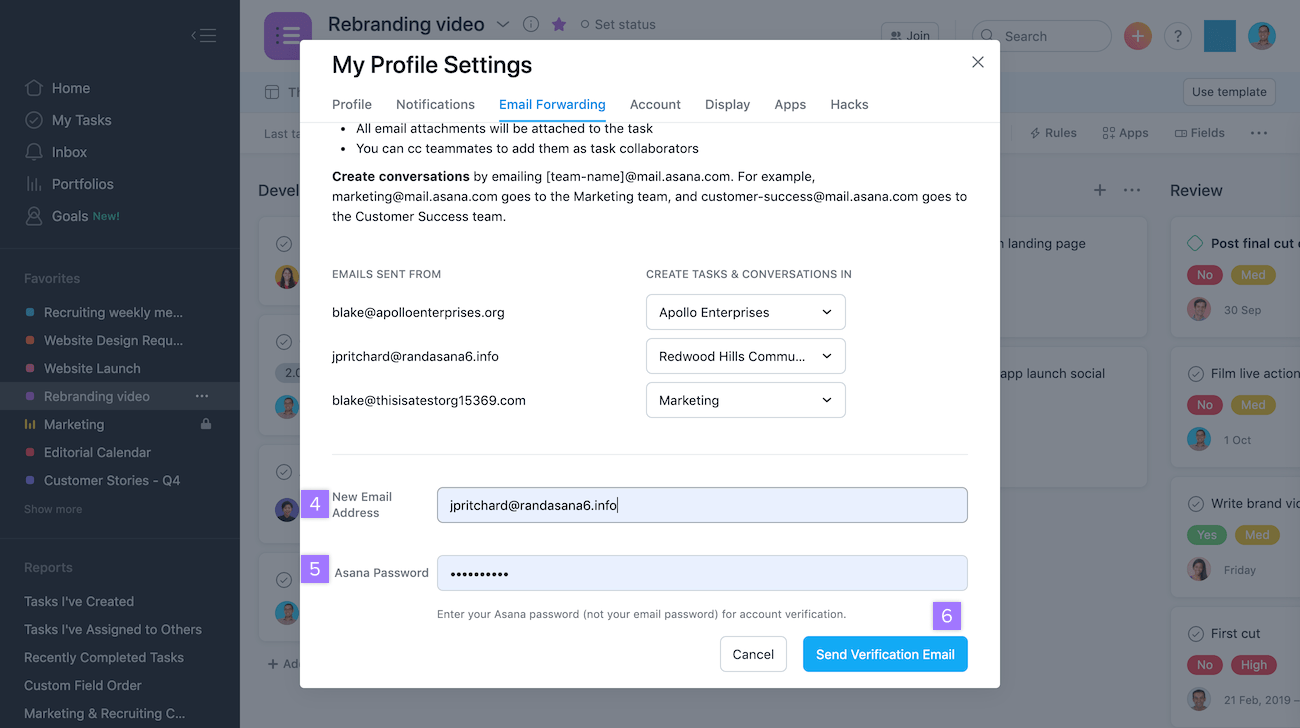The image size is (1300, 728).
Task: Open Tasks I've Created report
Action: point(79,601)
